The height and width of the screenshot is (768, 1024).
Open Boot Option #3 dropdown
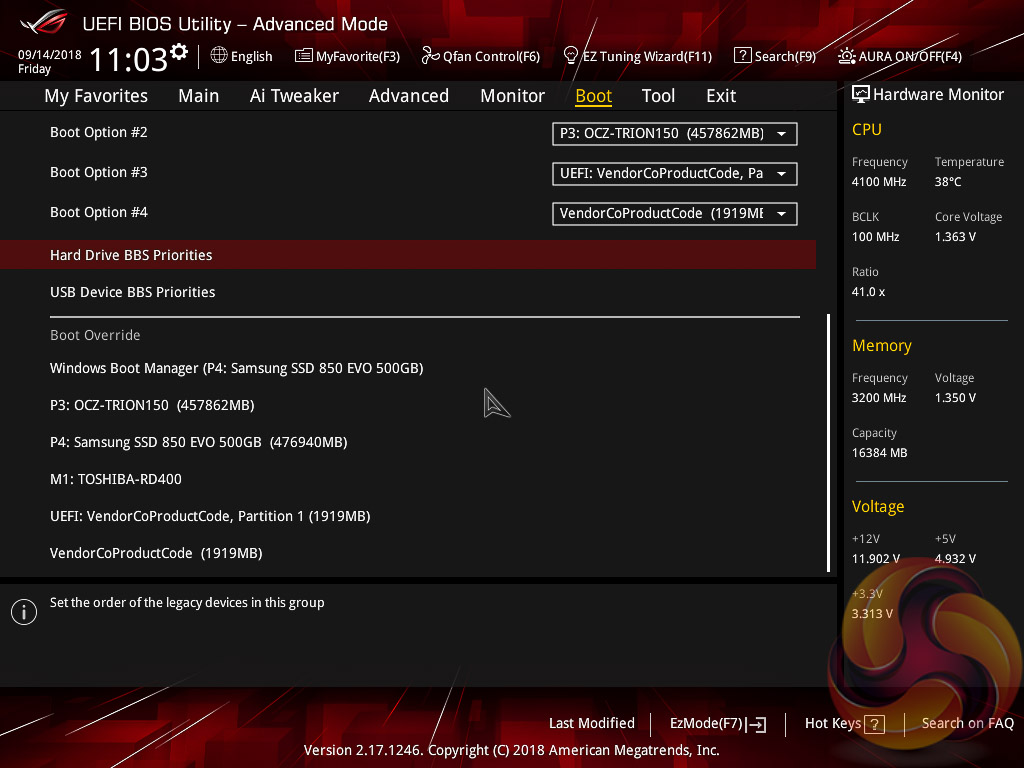click(675, 174)
